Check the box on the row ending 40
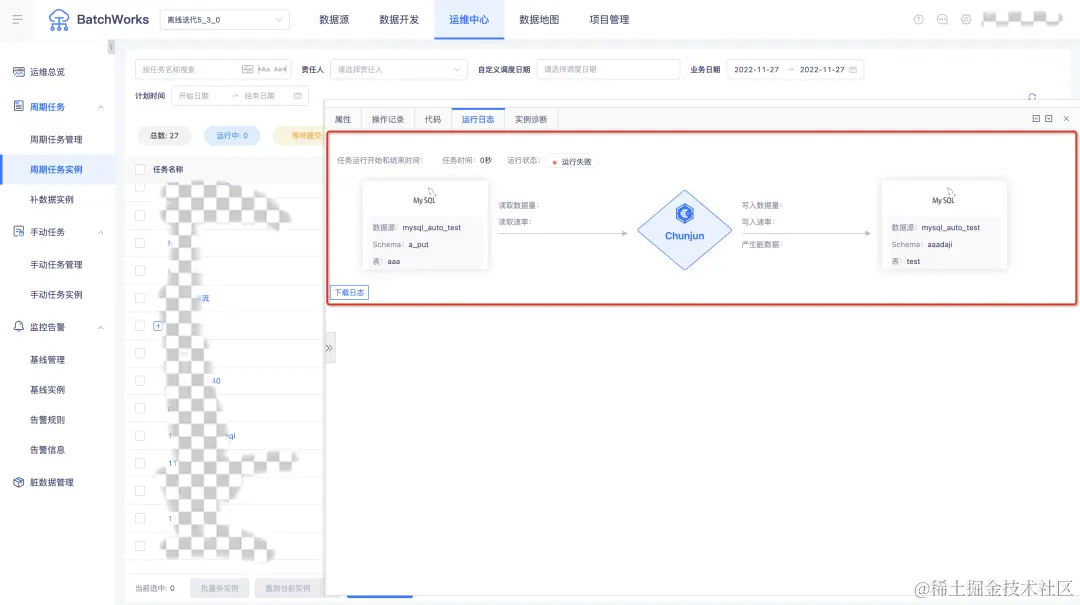 (x=140, y=380)
